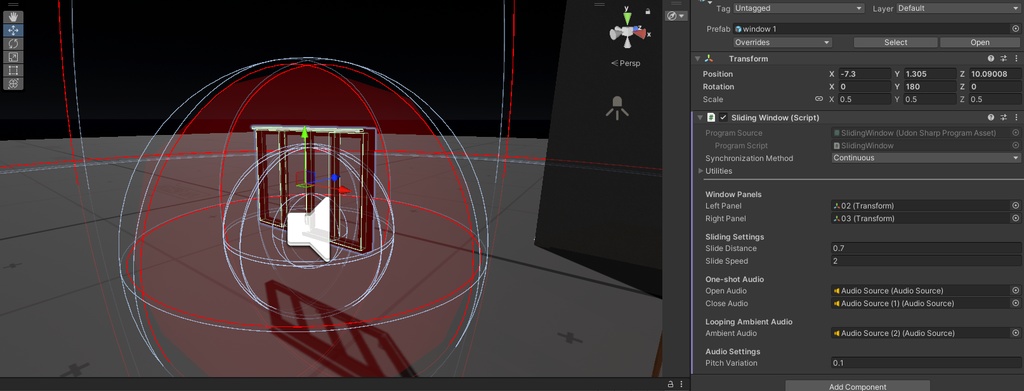Click the green Y axis cone of the scene gizmo
1024x391 pixels.
click(x=627, y=18)
